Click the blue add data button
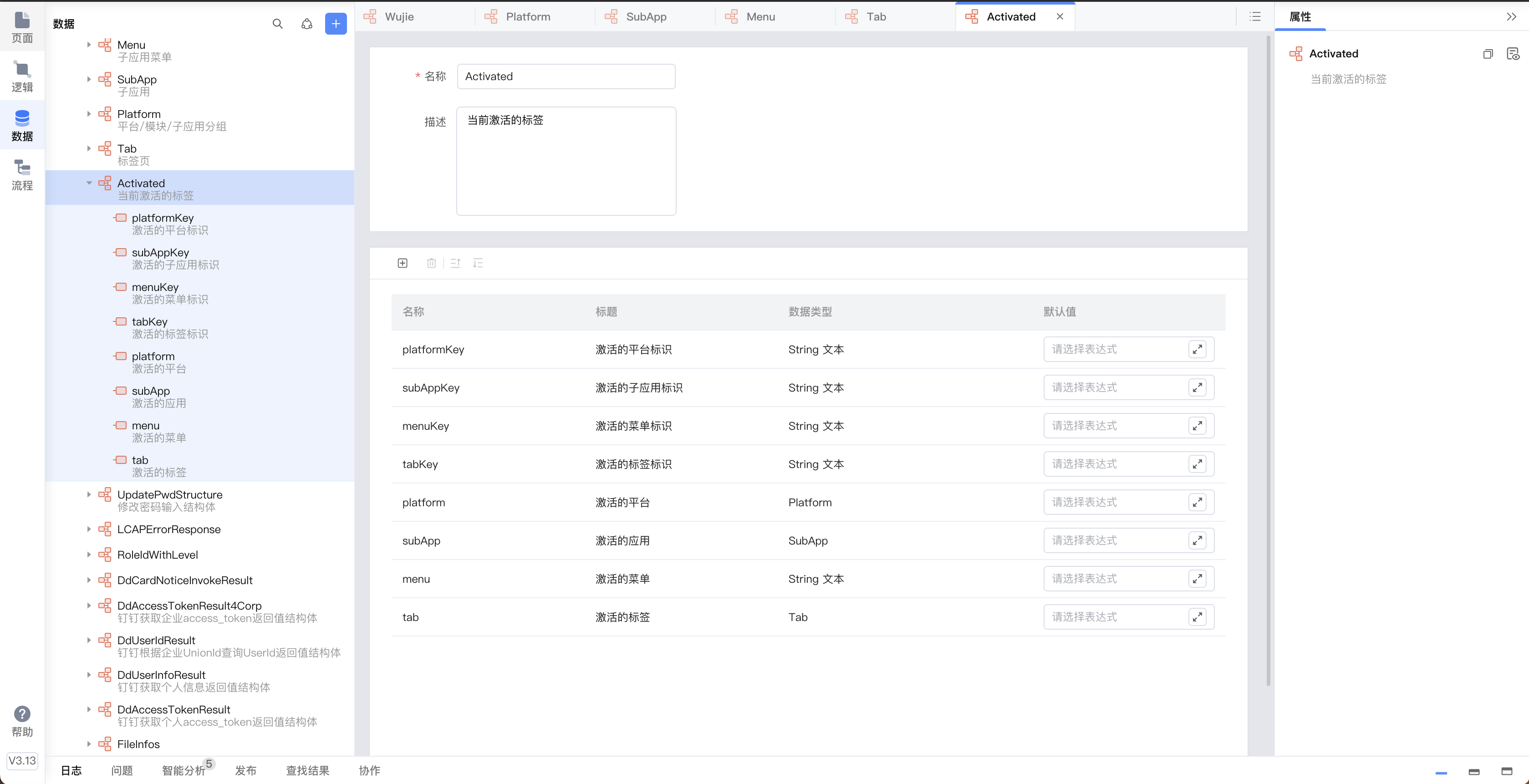Image resolution: width=1529 pixels, height=784 pixels. tap(336, 24)
